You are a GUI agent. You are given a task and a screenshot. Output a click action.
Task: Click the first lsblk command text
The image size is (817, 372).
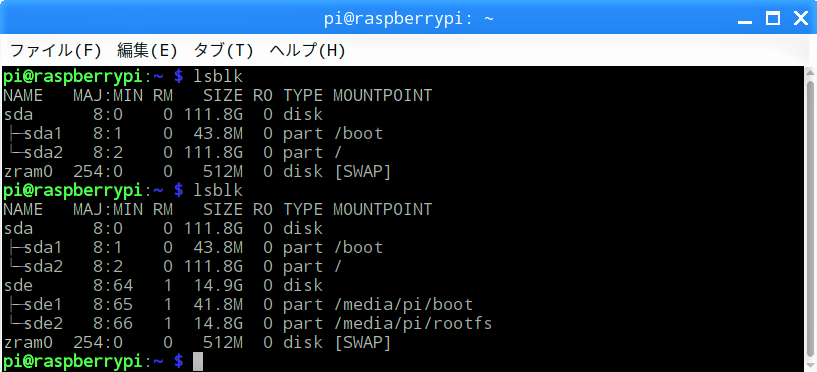[218, 77]
